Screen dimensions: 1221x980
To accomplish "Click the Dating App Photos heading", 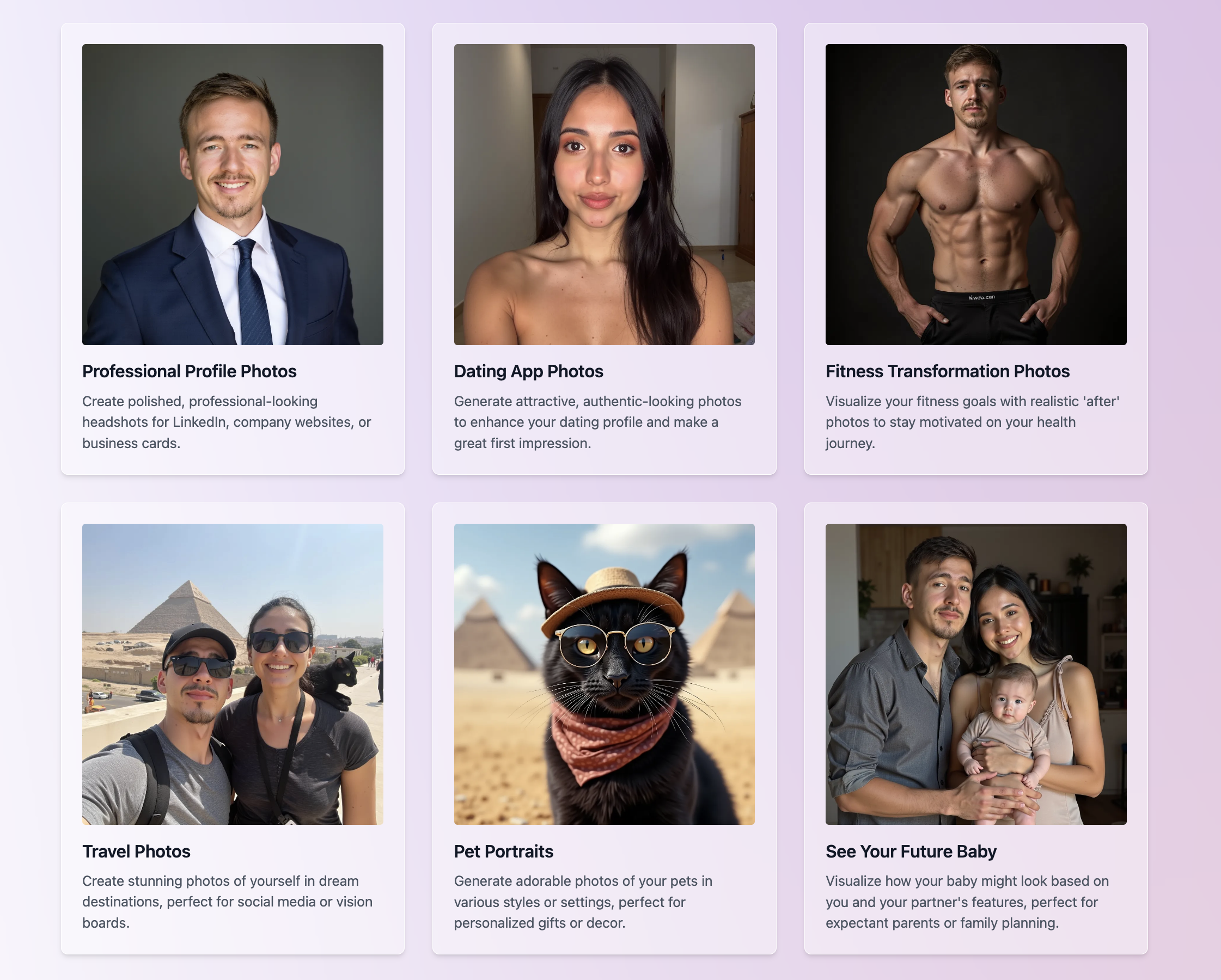I will [x=528, y=371].
